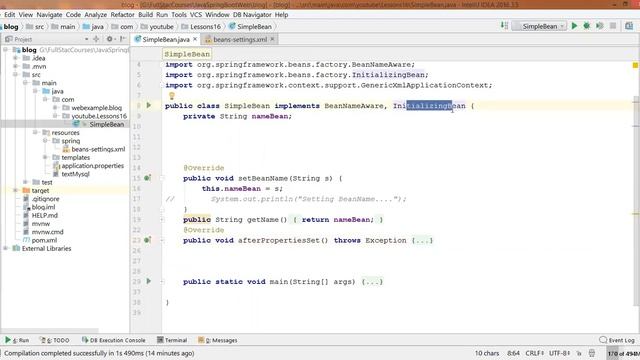
Task: Open the VCS menu
Action: (x=196, y=14)
